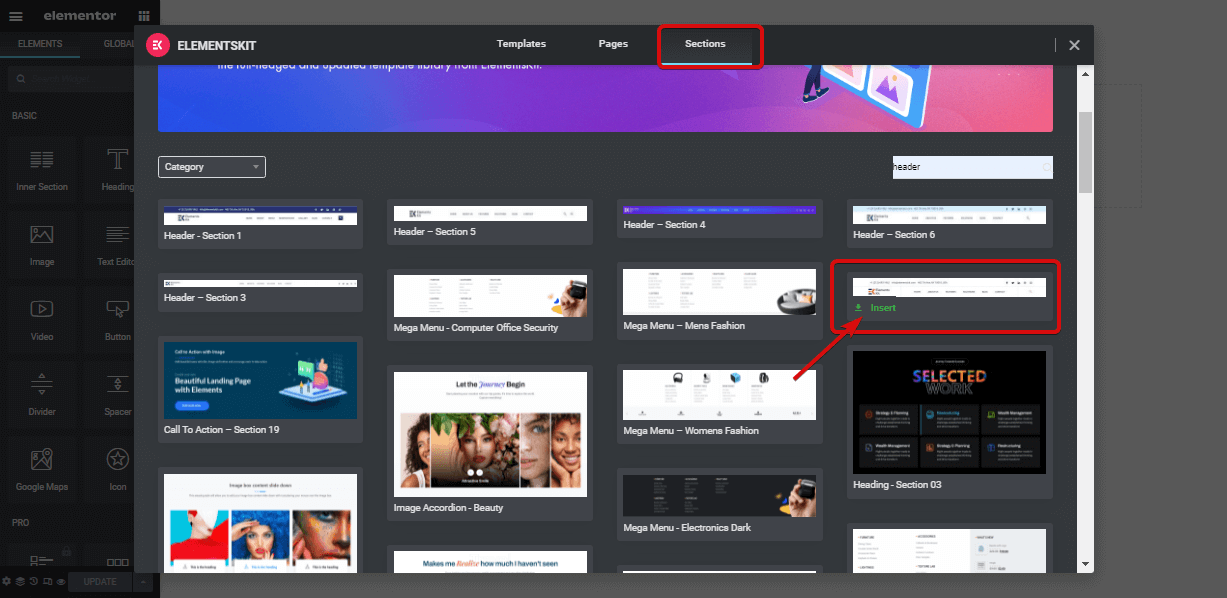Switch to the Sections tab
This screenshot has height=598, width=1227.
click(x=705, y=44)
